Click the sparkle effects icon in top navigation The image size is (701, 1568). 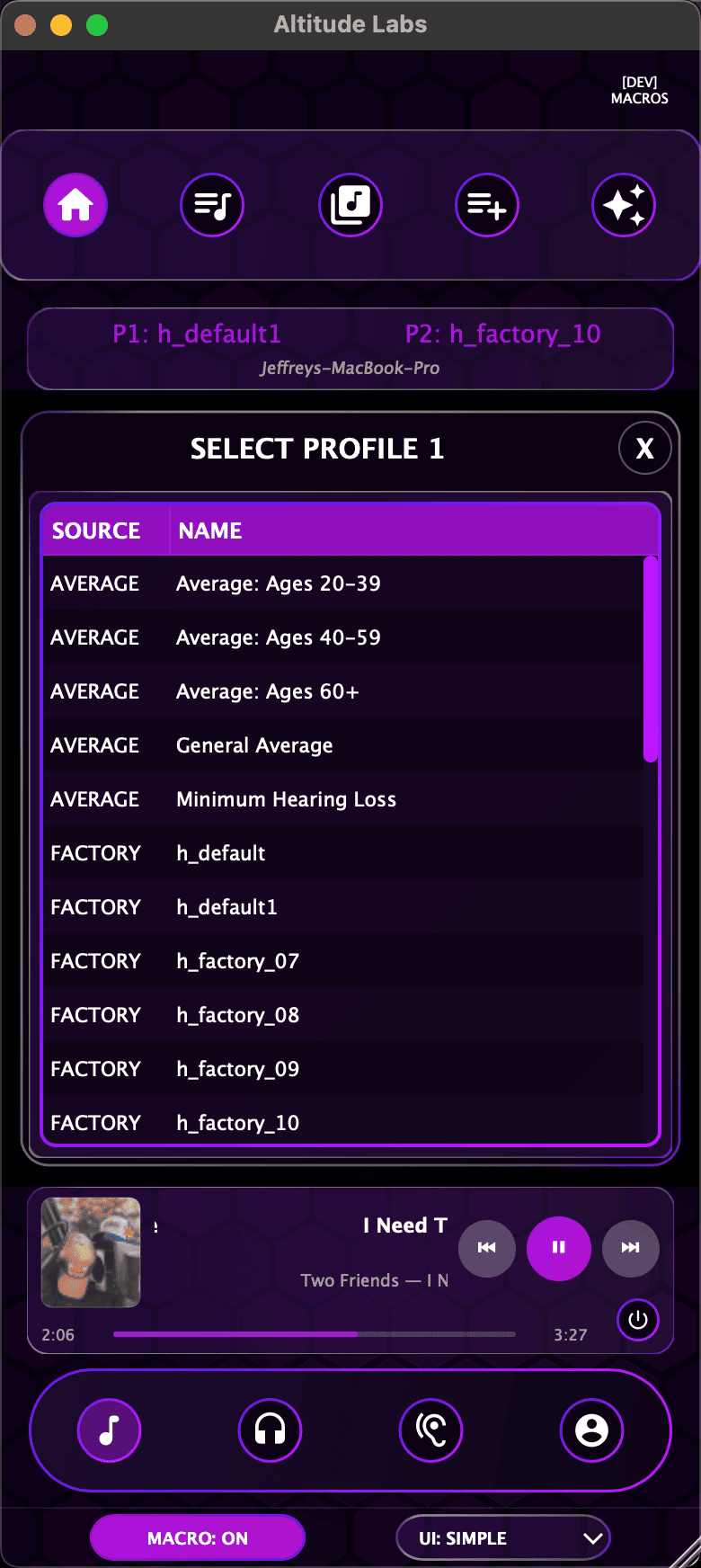[x=624, y=205]
